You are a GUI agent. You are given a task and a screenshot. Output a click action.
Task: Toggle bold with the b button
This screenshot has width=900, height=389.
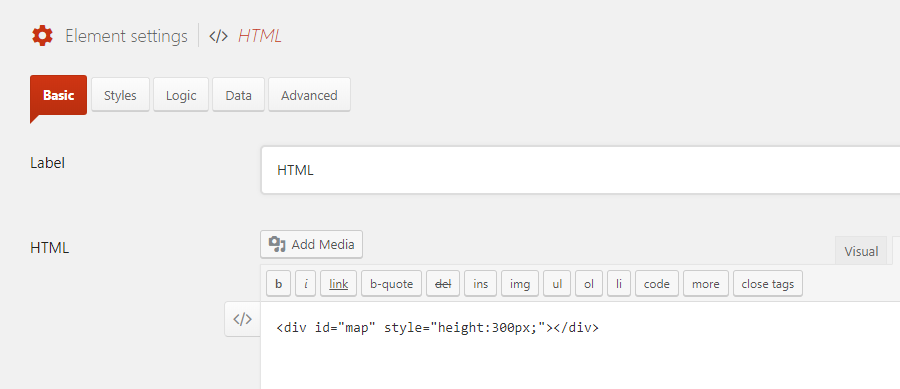pos(279,283)
